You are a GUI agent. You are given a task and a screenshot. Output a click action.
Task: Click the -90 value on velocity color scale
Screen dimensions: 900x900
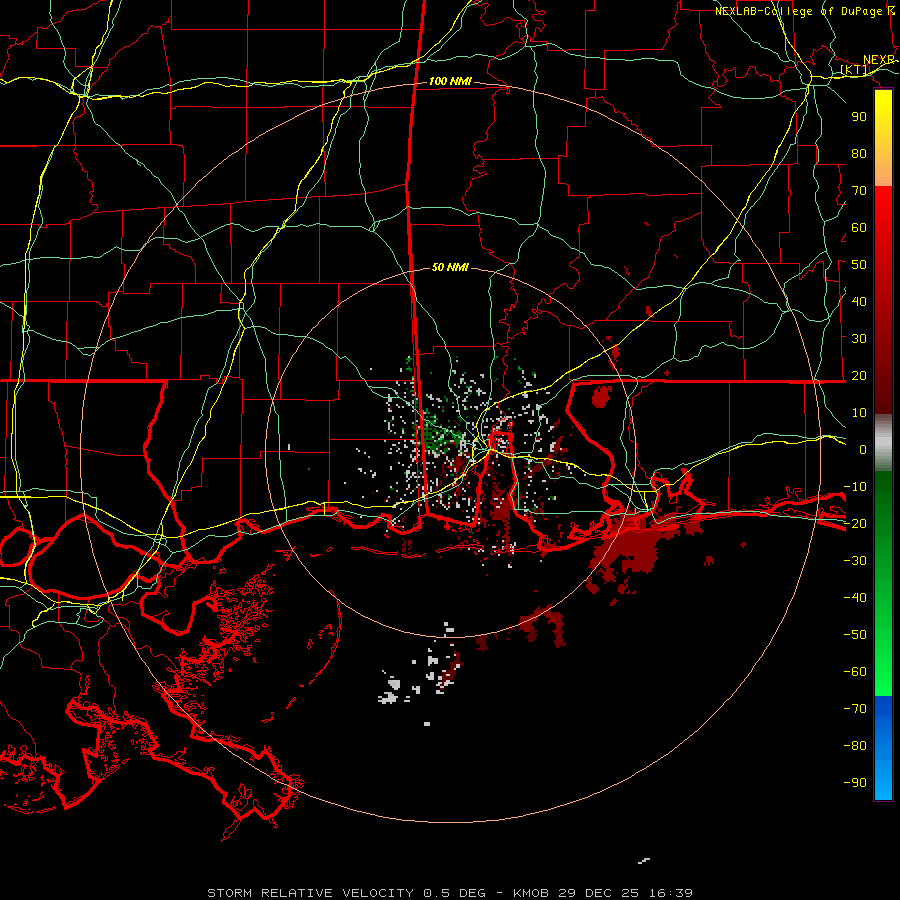tap(855, 783)
